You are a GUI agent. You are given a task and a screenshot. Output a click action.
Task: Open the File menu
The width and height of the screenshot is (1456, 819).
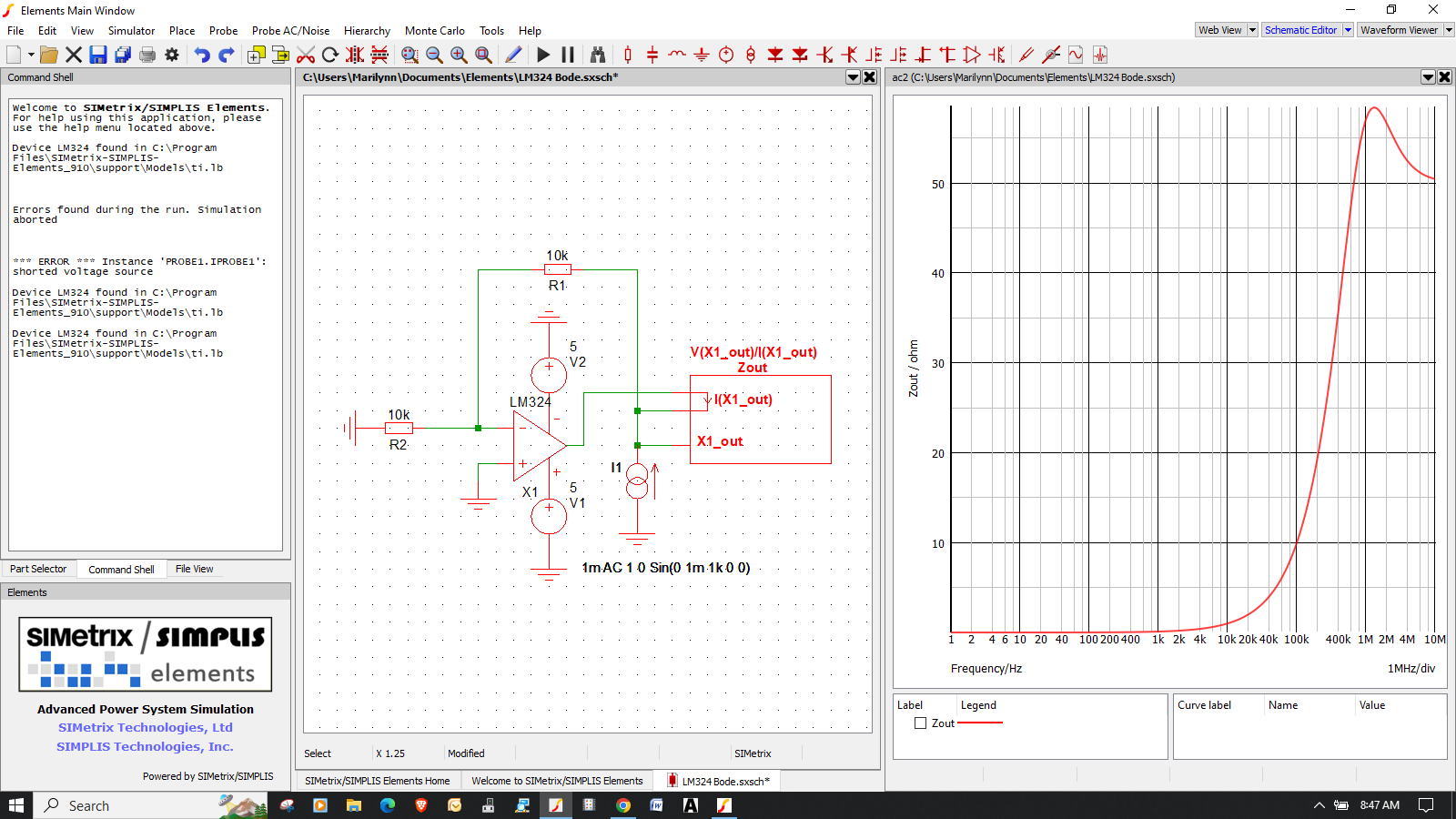tap(15, 30)
